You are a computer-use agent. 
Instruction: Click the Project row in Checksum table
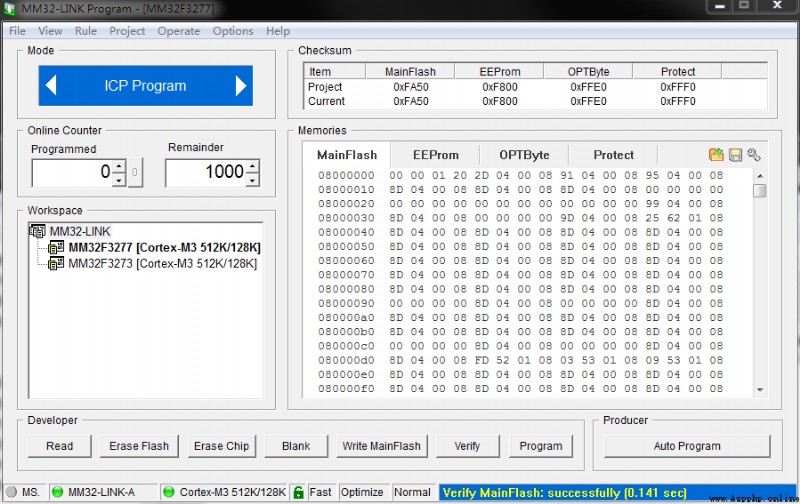point(535,87)
